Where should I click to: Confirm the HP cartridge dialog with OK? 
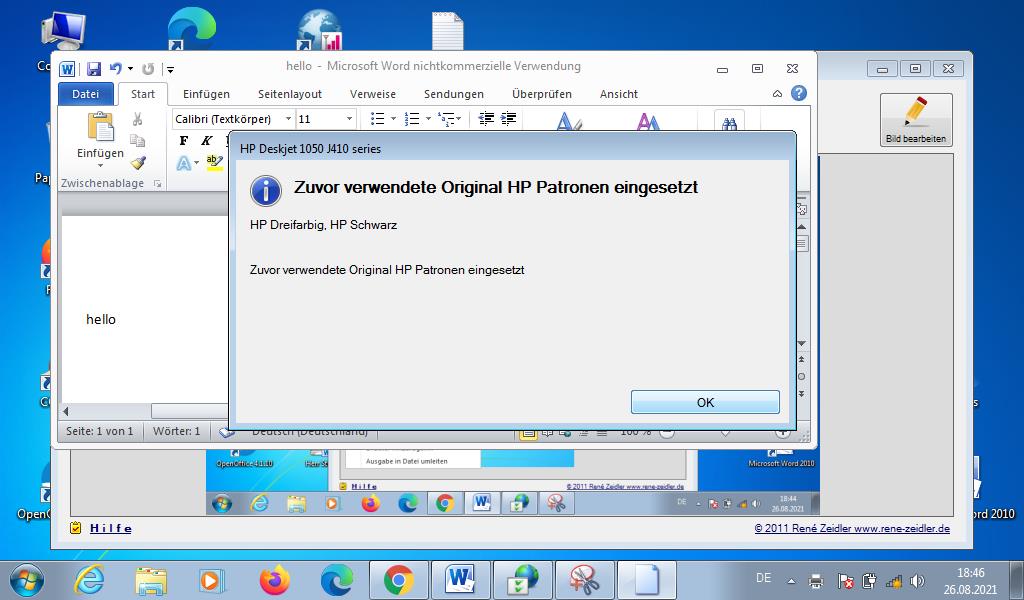[x=705, y=402]
